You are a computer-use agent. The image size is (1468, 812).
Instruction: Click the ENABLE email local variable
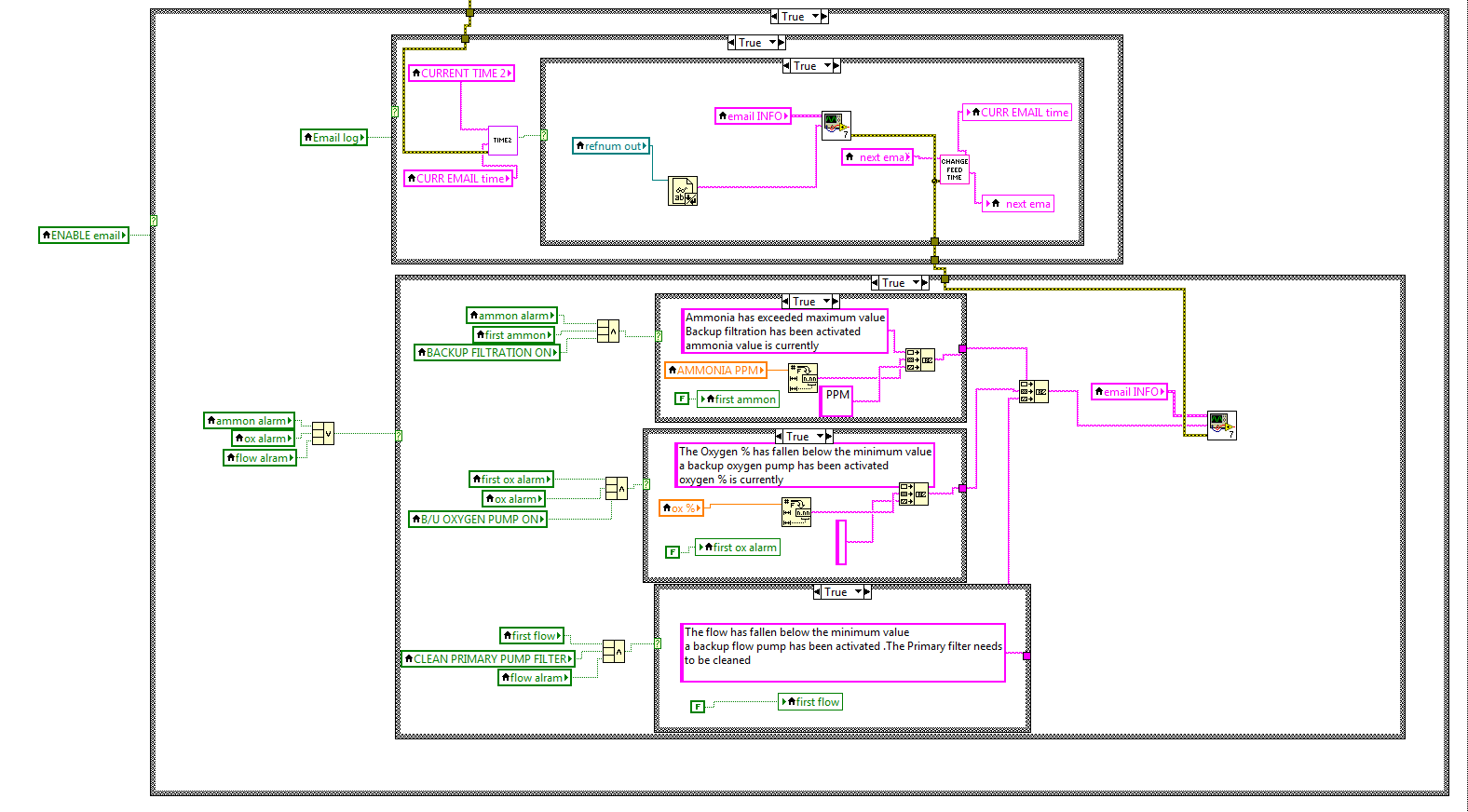coord(84,236)
